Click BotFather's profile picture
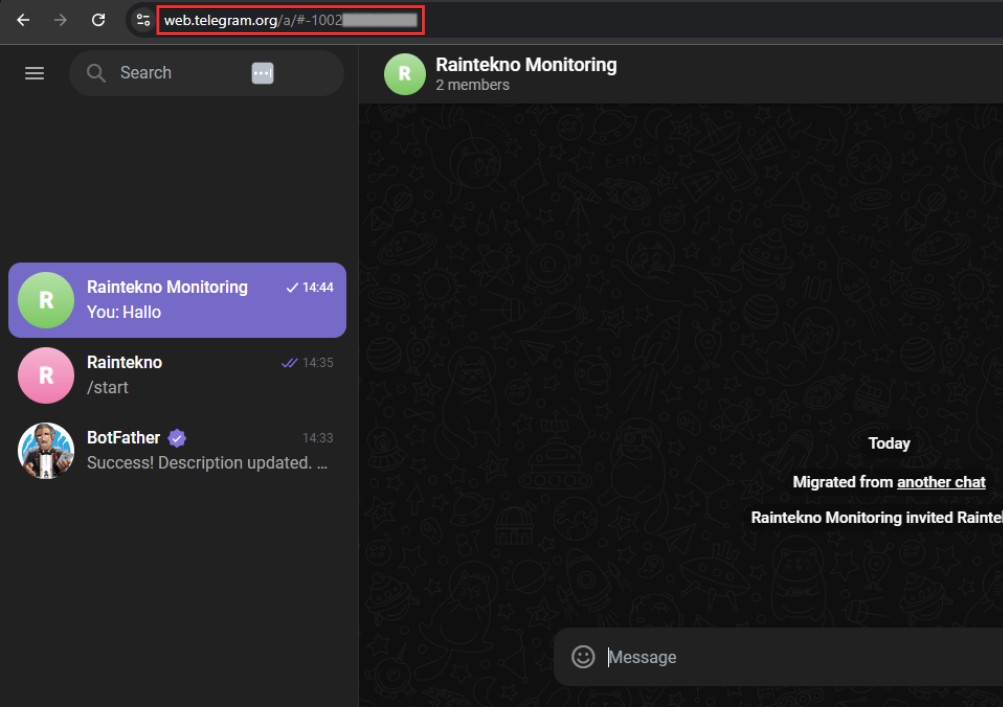The width and height of the screenshot is (1003, 707). pyautogui.click(x=46, y=450)
